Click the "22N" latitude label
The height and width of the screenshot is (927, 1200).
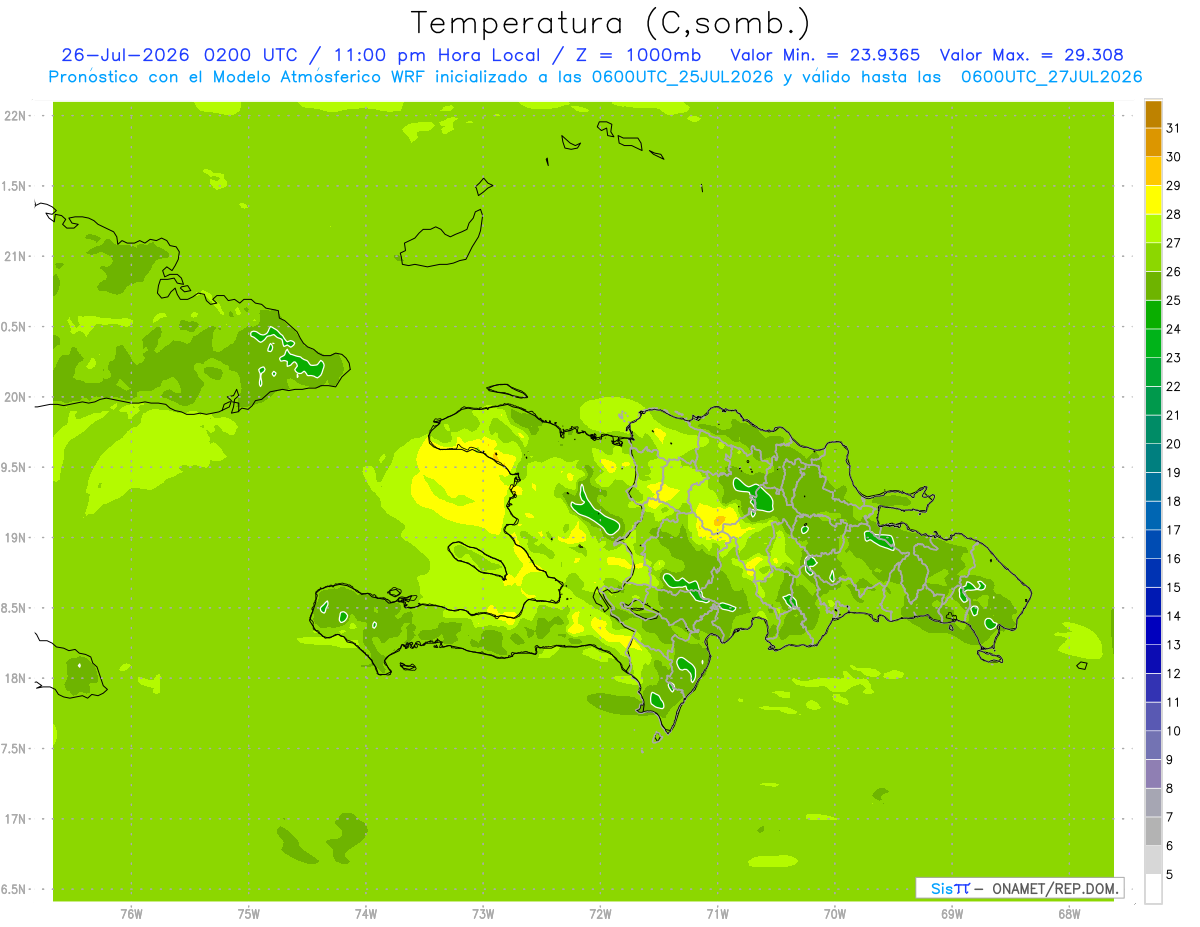click(15, 116)
